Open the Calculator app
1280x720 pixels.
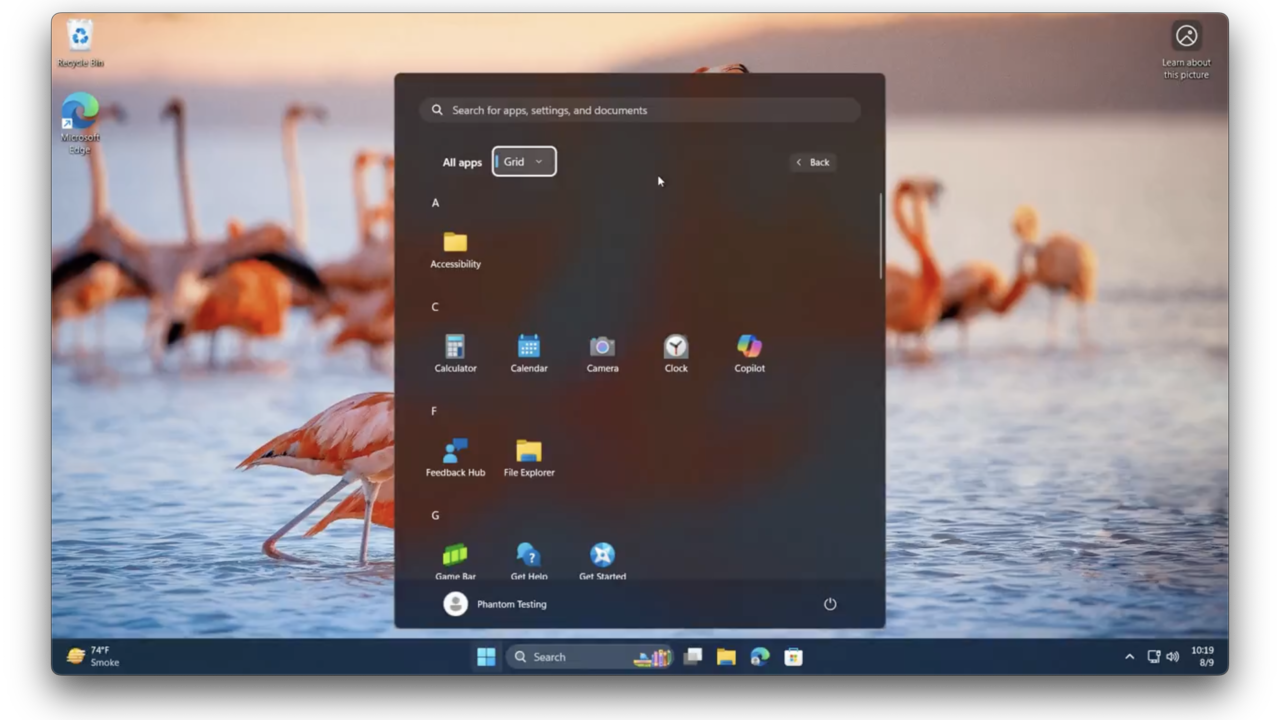tap(455, 353)
